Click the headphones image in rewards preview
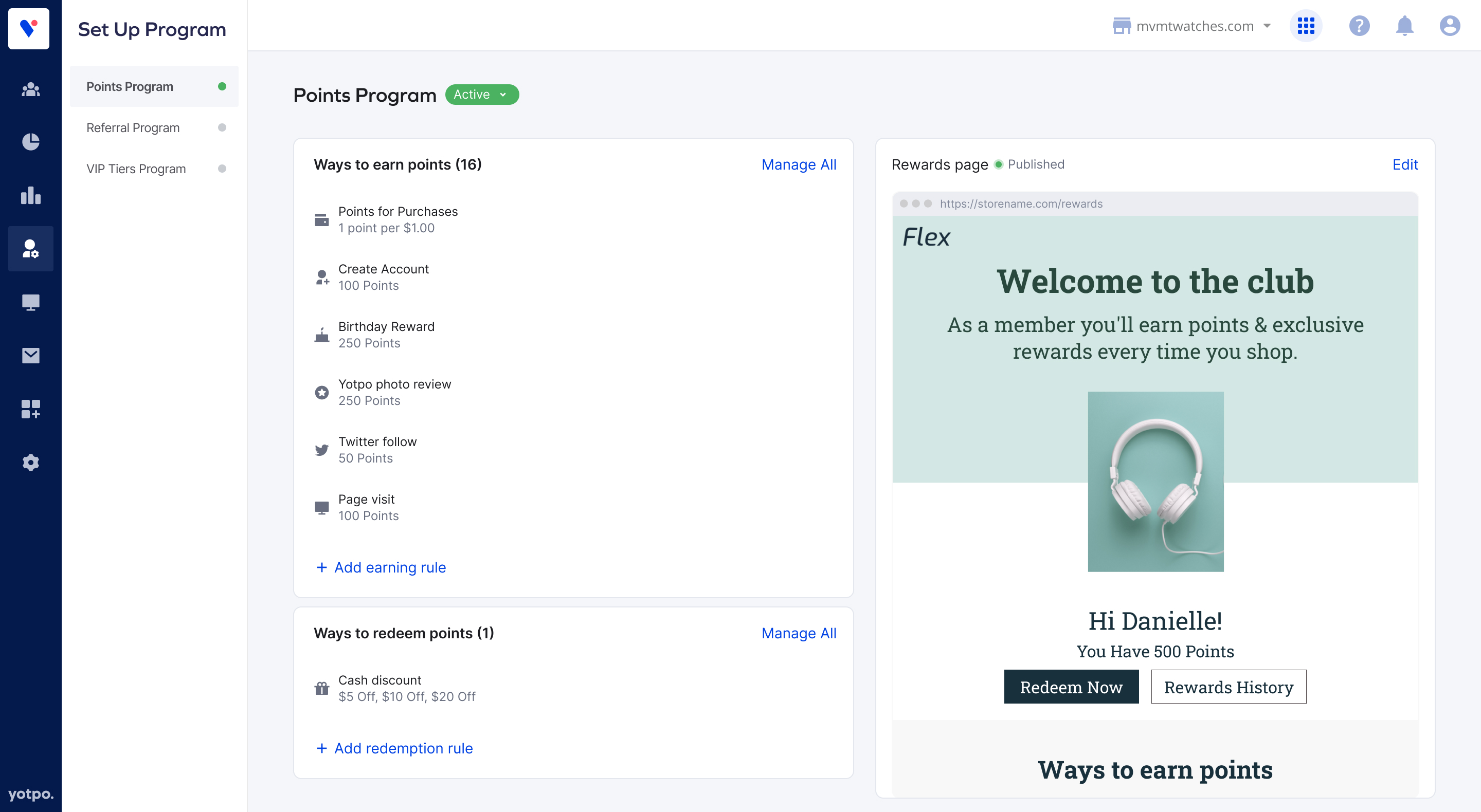This screenshot has height=812, width=1481. pos(1155,482)
